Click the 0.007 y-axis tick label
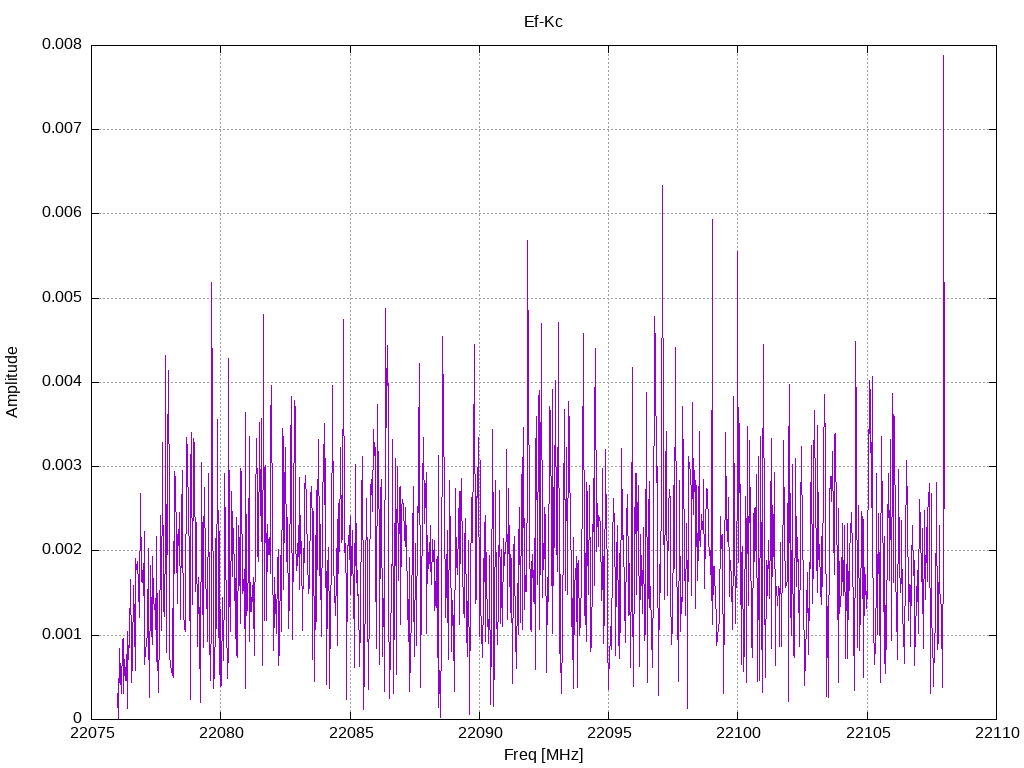Screen dimensions: 1024x768 pos(62,129)
